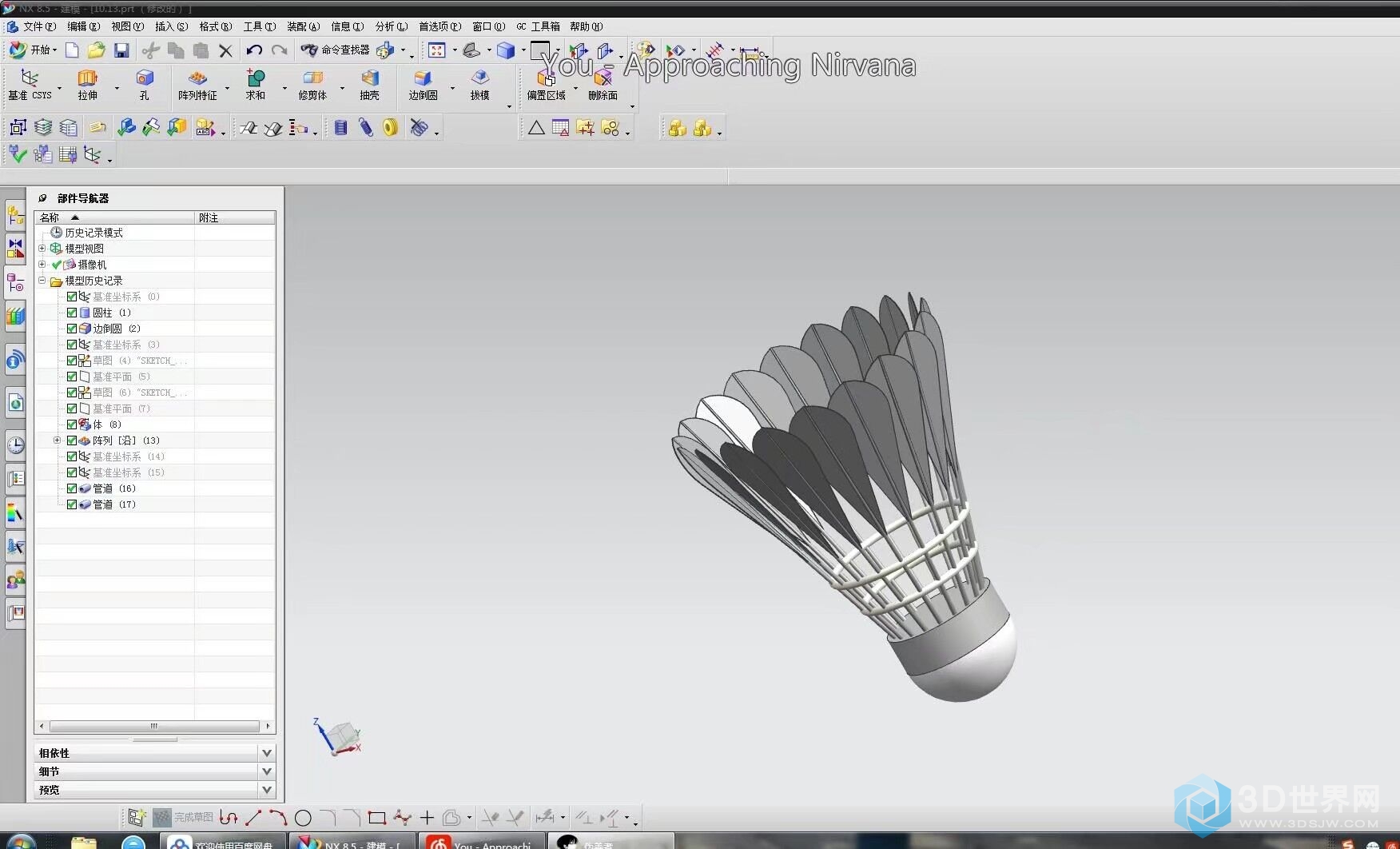Open the 装配 menu
This screenshot has height=849, width=1400.
tap(303, 26)
